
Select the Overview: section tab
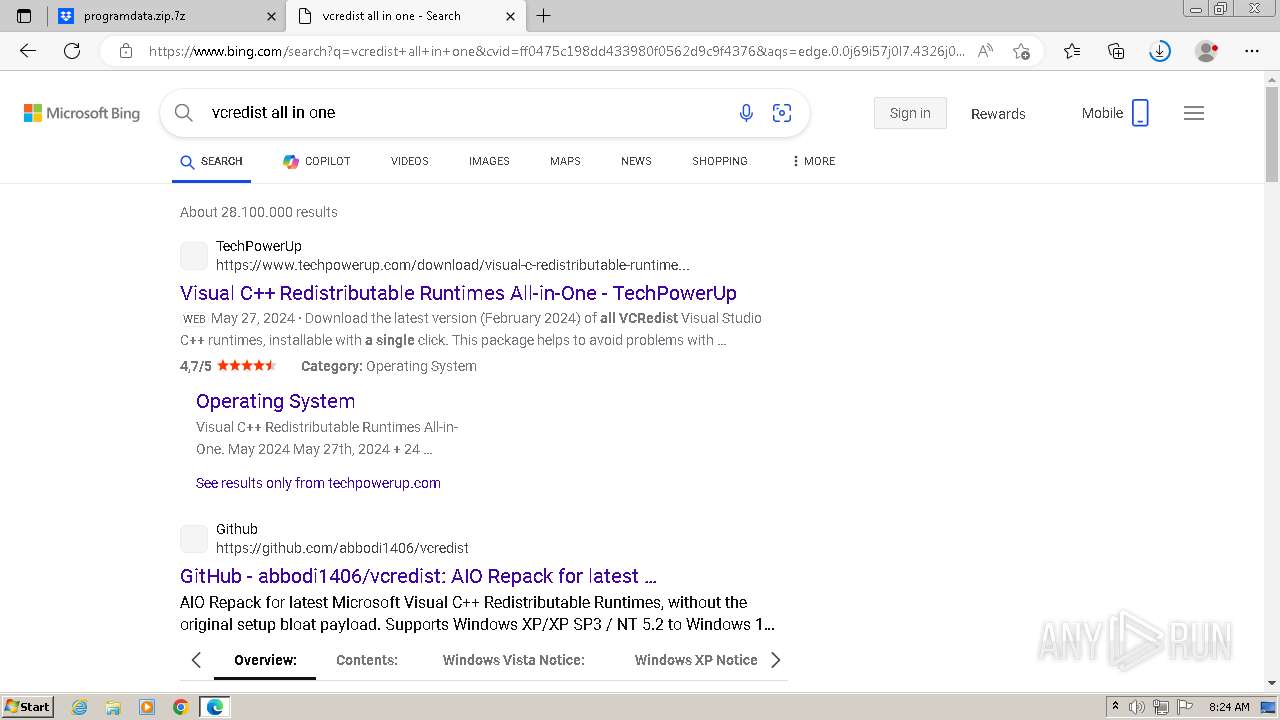point(265,660)
